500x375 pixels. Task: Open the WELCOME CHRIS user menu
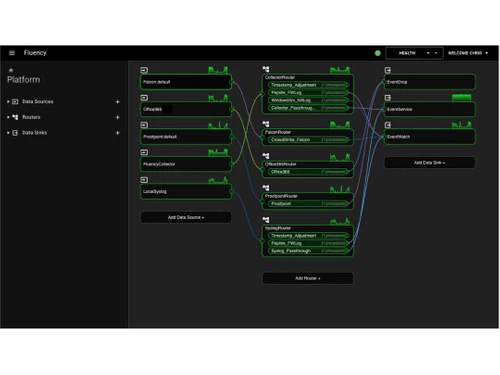(468, 53)
